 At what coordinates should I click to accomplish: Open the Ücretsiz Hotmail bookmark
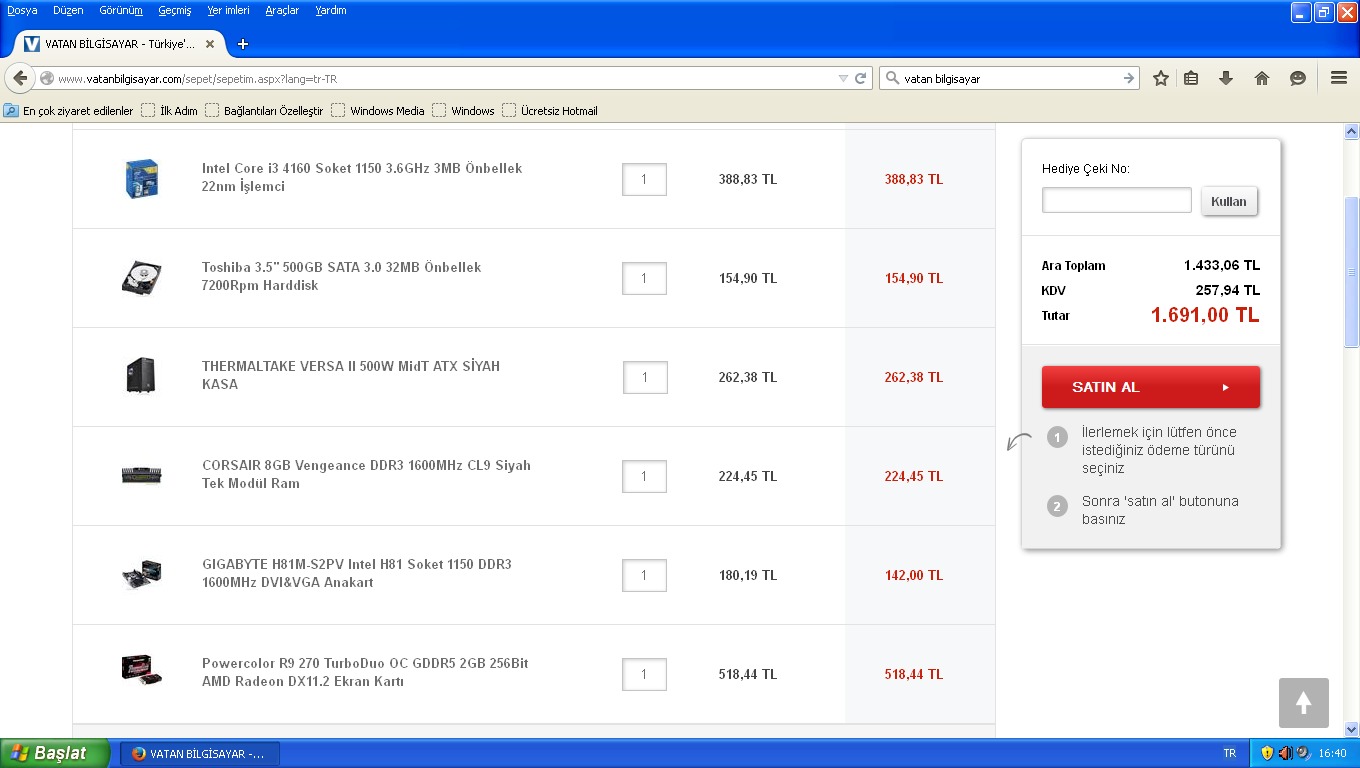(550, 111)
